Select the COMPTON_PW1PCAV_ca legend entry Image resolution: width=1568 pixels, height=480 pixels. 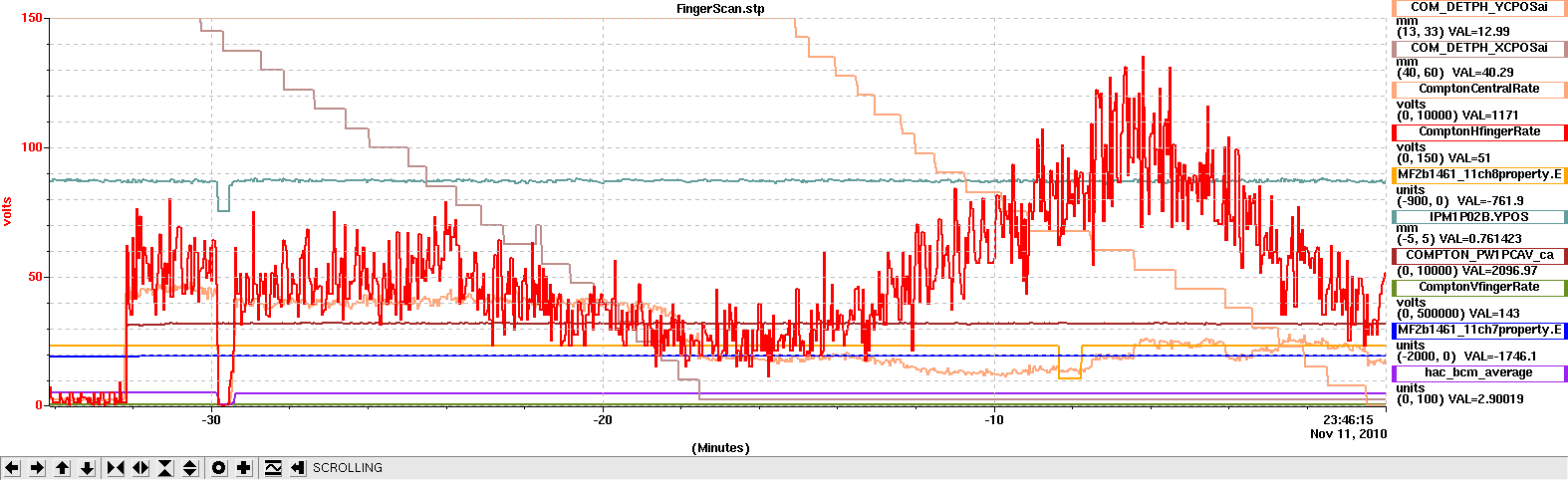click(x=1479, y=255)
